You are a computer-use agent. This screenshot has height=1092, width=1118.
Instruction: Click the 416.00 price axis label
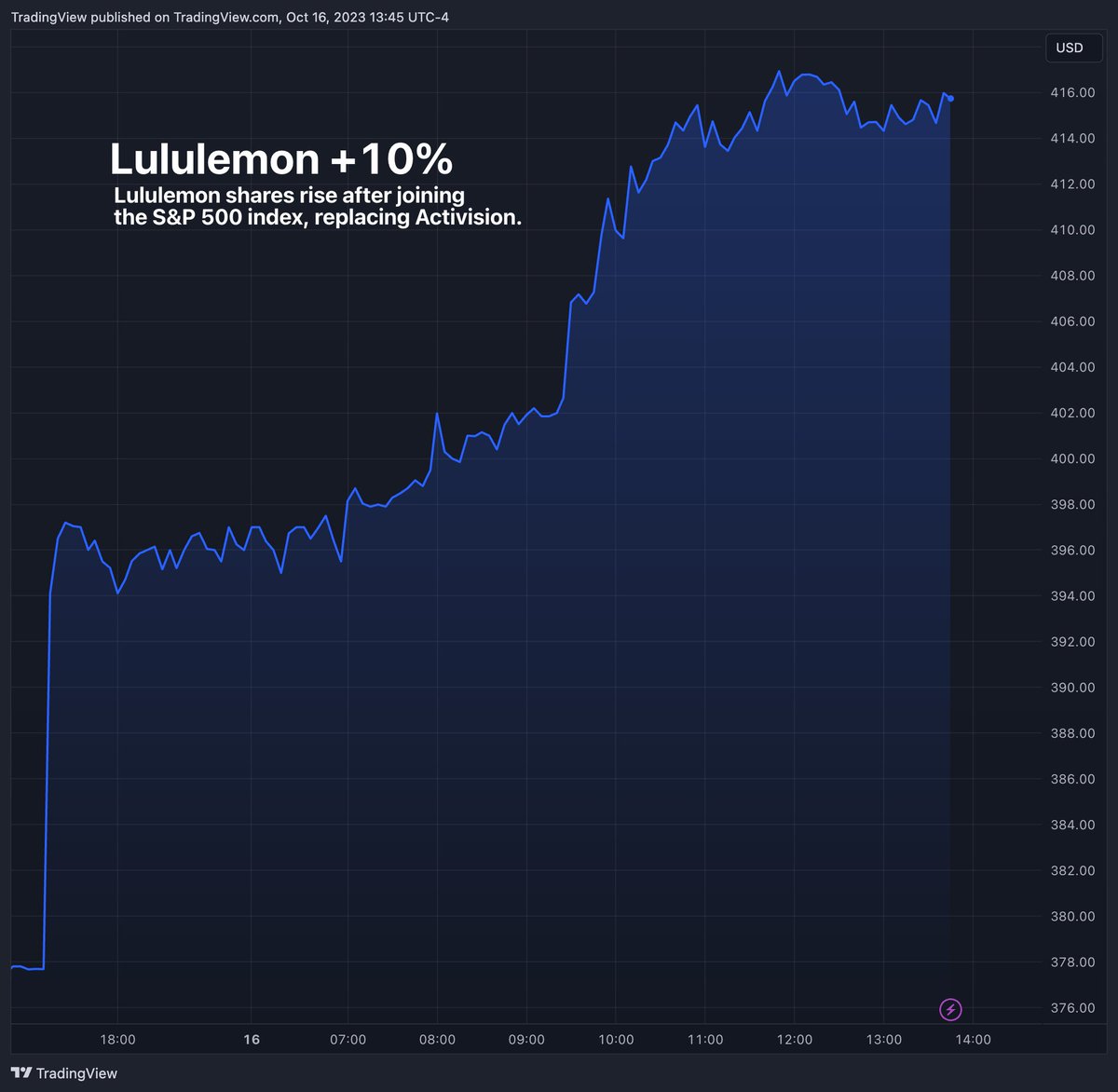coord(1073,92)
